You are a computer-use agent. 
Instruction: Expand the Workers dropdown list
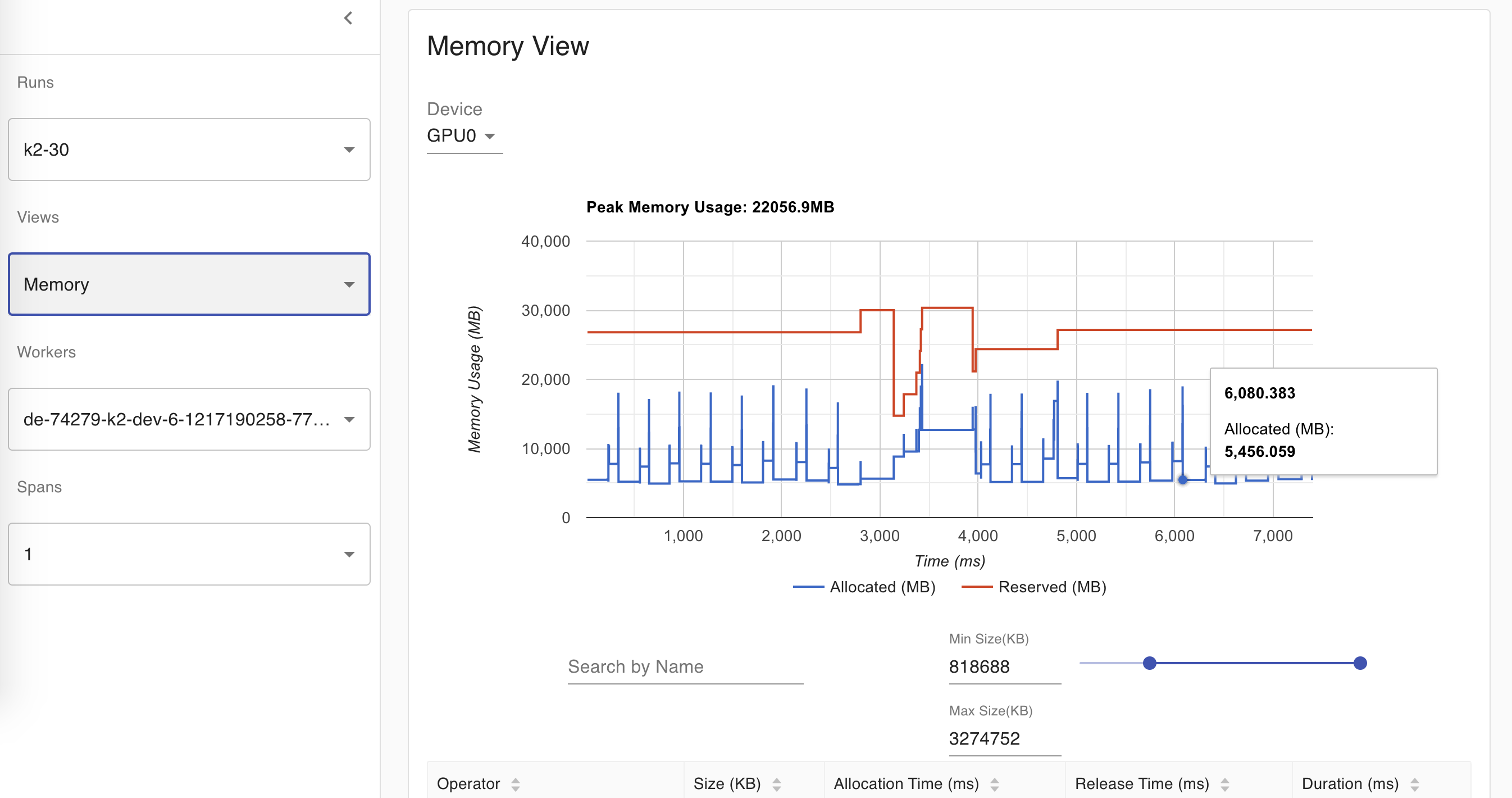point(189,419)
